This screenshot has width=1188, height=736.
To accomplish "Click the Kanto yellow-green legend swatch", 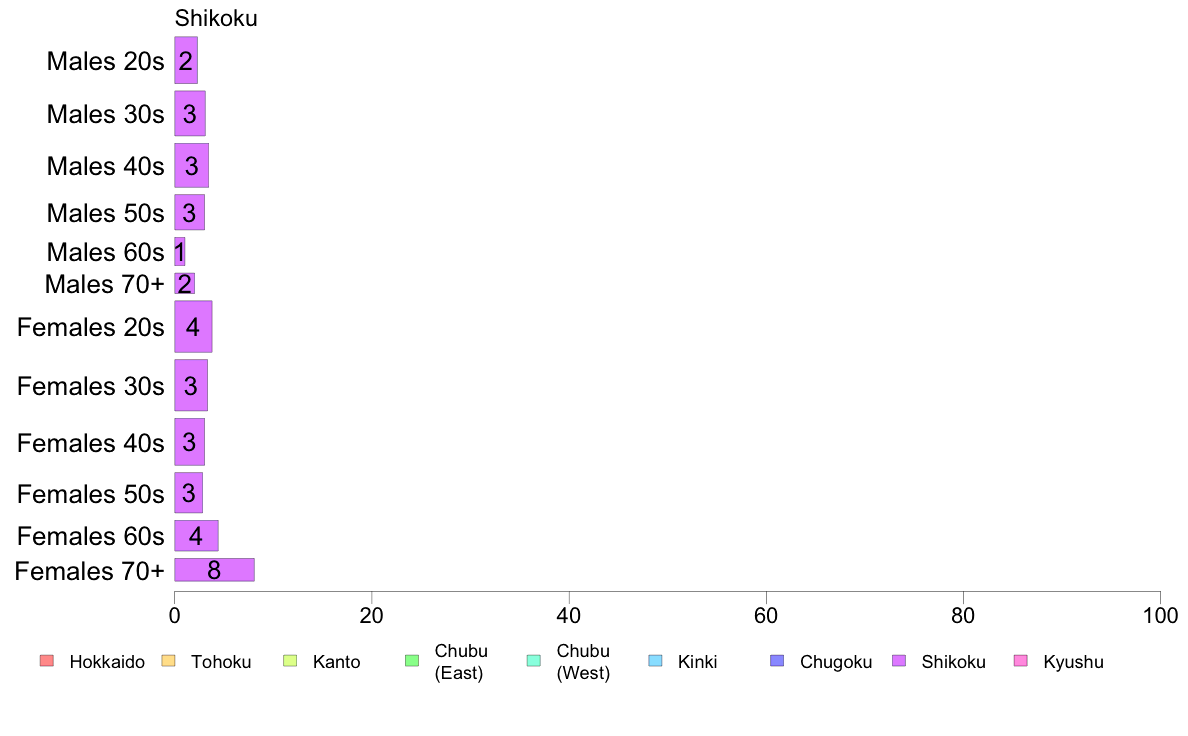I will (x=290, y=661).
